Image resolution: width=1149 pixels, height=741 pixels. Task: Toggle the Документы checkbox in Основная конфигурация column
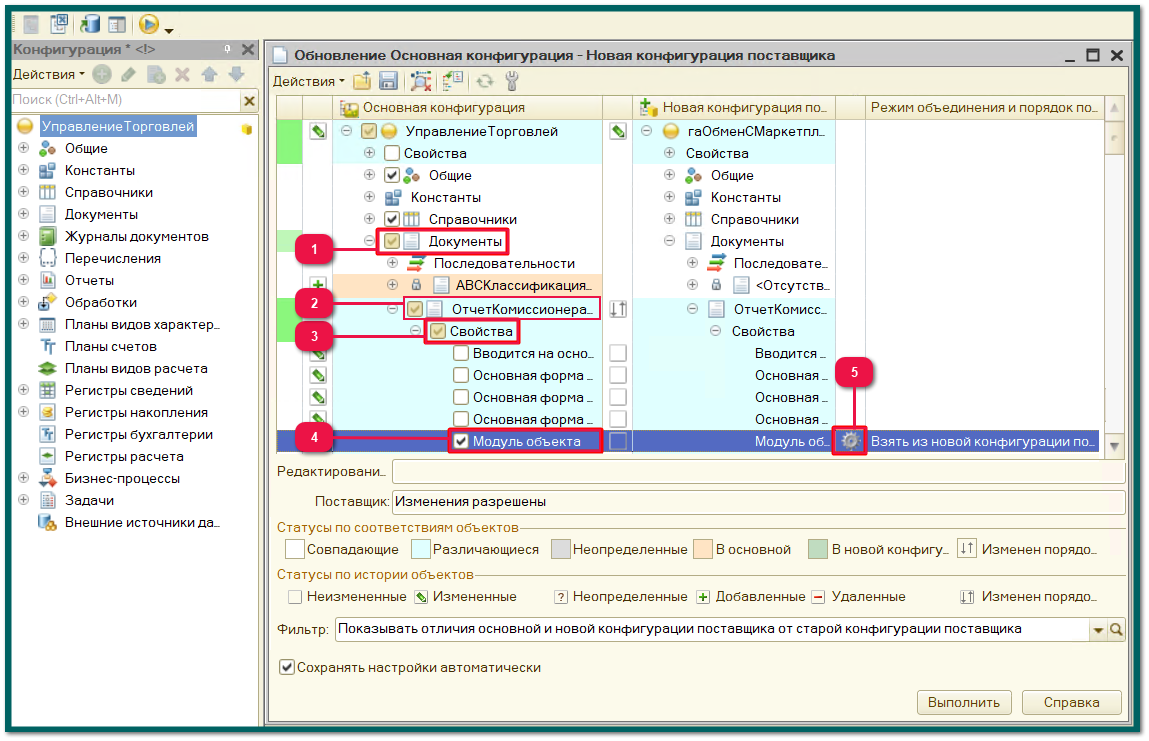click(392, 241)
